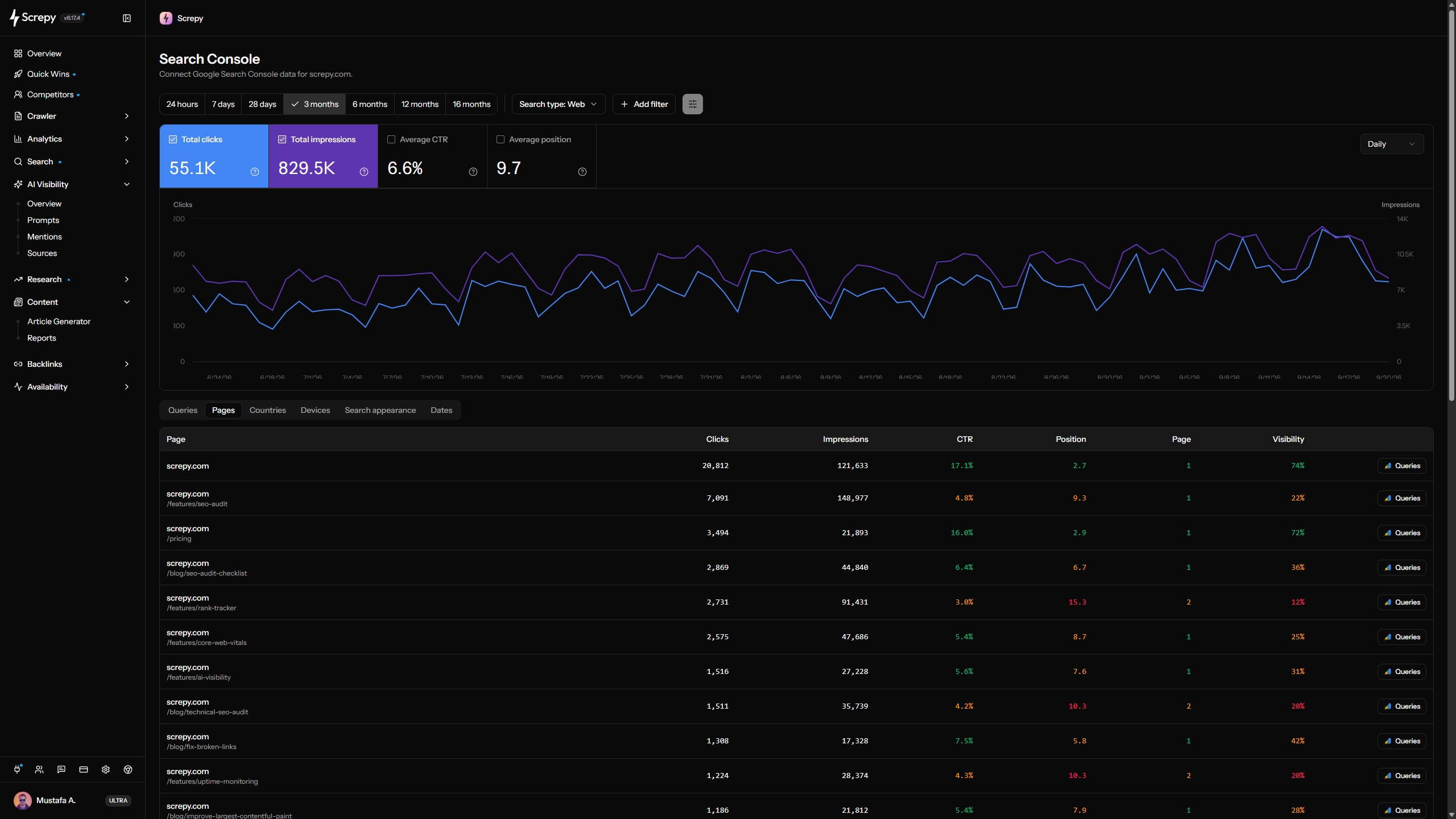Click Mustafa A. profile avatar
Viewport: 1456px width, 819px height.
(23, 800)
